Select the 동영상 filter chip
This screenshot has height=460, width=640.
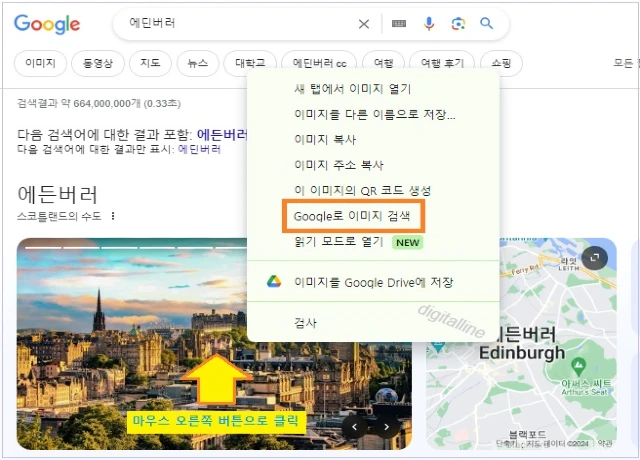tap(98, 63)
